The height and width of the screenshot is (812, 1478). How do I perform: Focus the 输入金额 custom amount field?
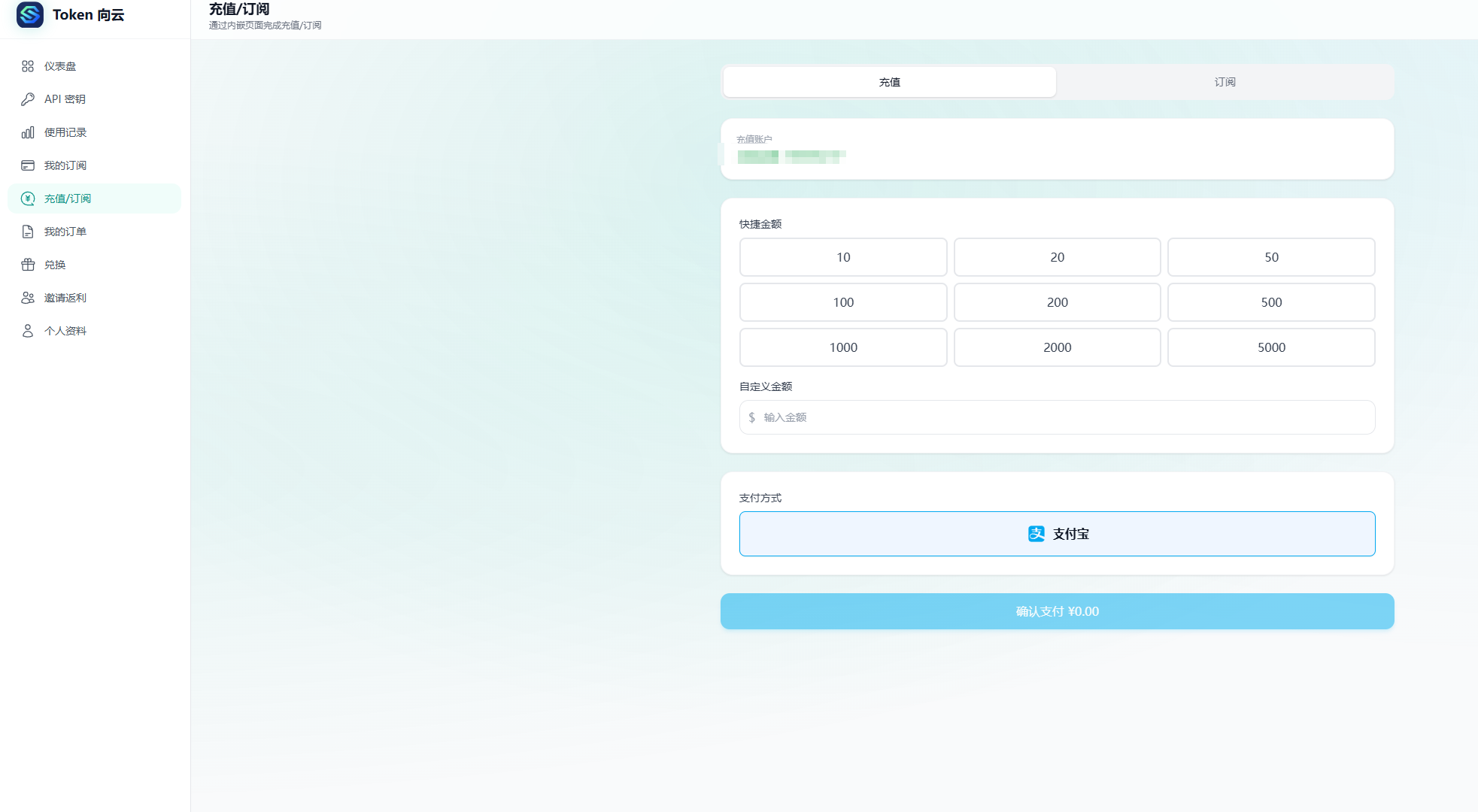click(x=1057, y=417)
